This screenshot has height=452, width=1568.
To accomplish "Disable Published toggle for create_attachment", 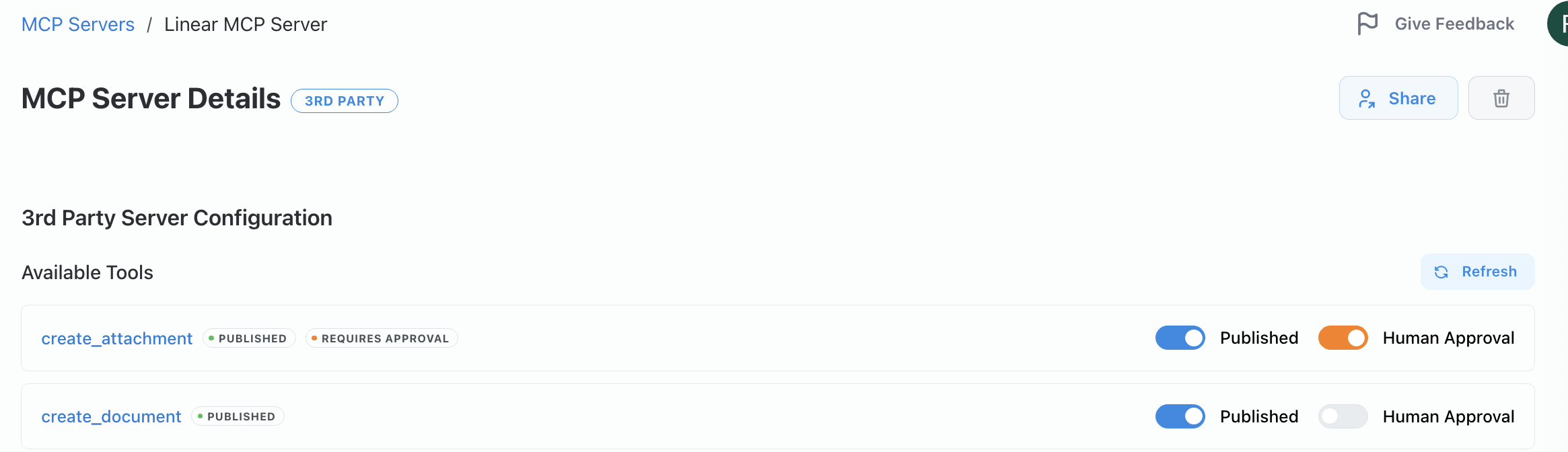I will point(1180,338).
